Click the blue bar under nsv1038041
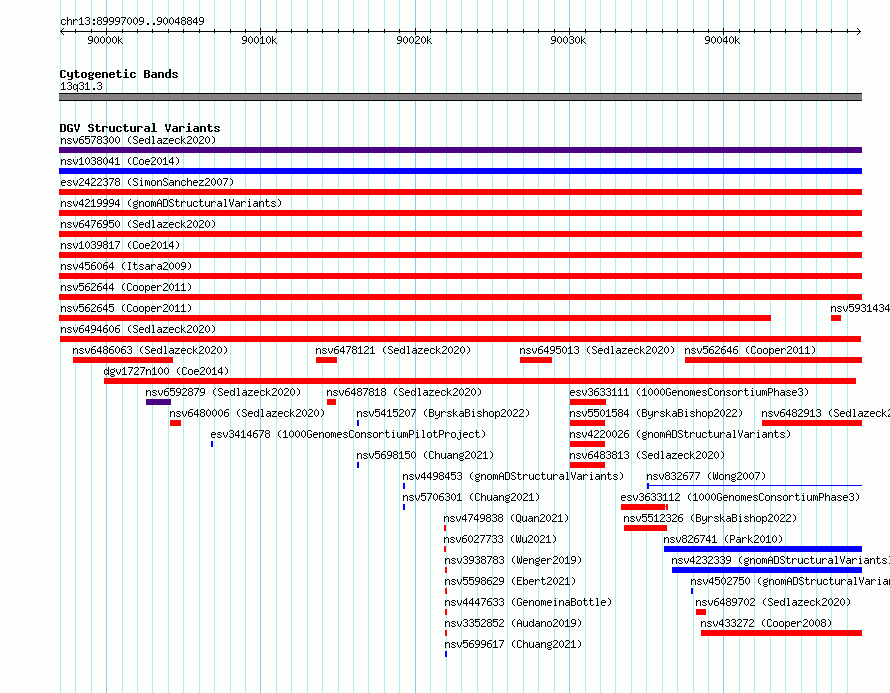Image resolution: width=890 pixels, height=693 pixels. [x=460, y=171]
